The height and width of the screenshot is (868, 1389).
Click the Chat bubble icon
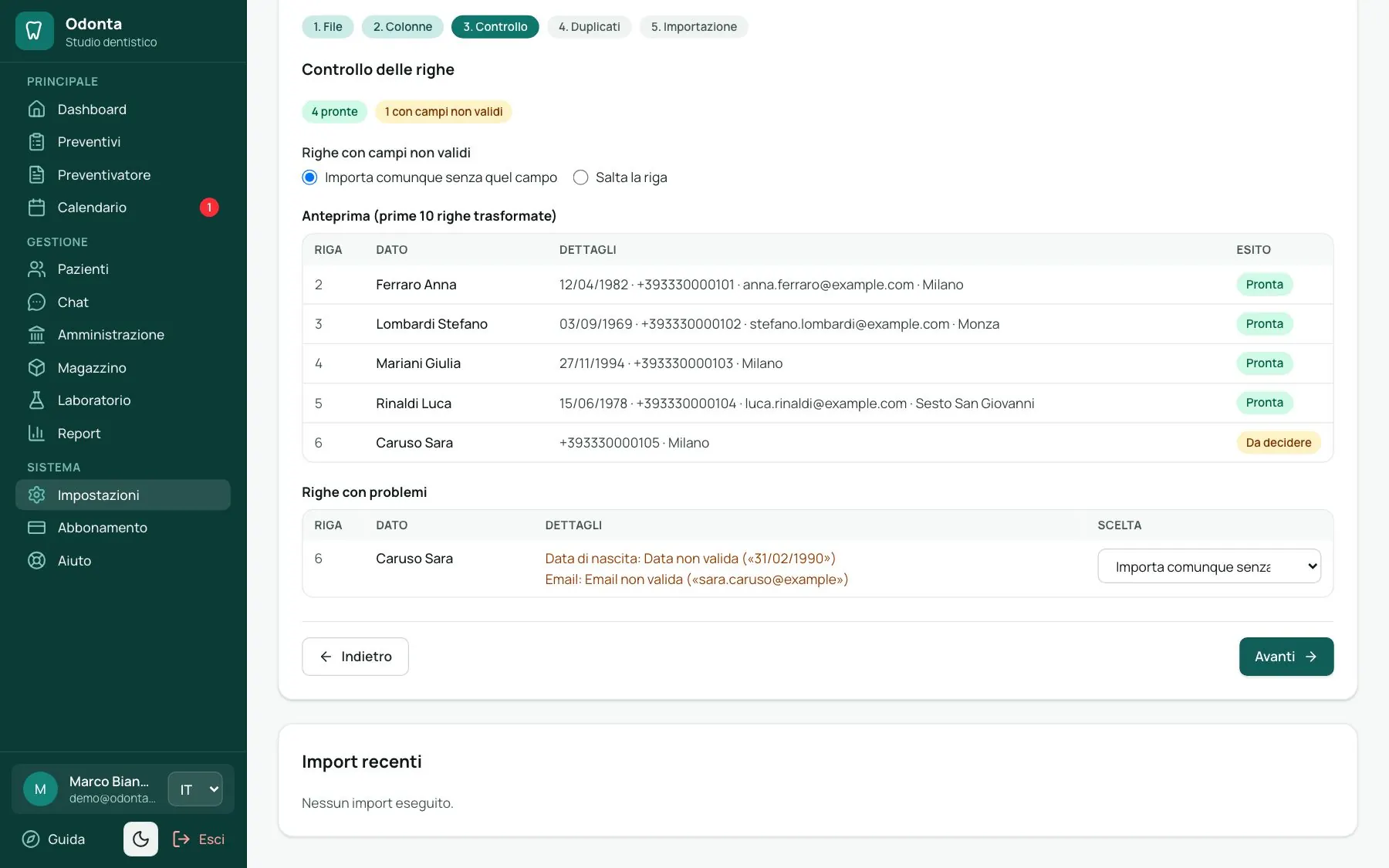[36, 302]
